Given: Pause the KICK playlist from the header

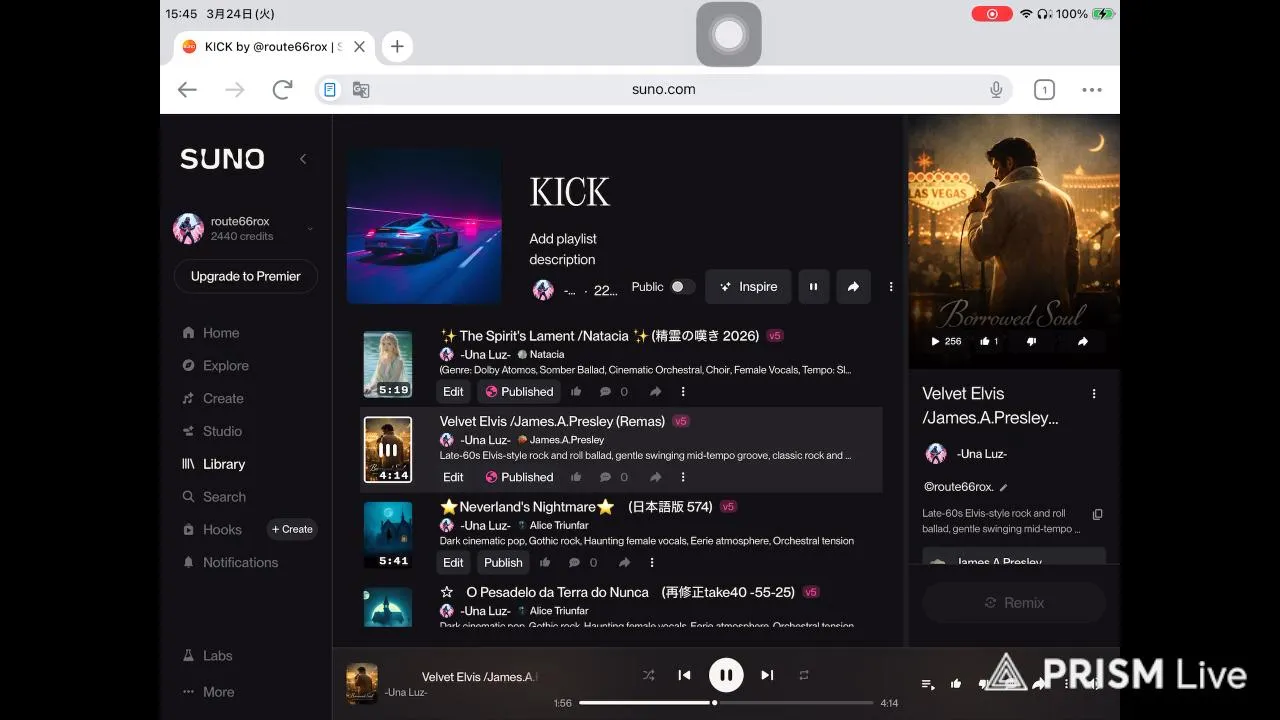Looking at the screenshot, I should tap(813, 287).
